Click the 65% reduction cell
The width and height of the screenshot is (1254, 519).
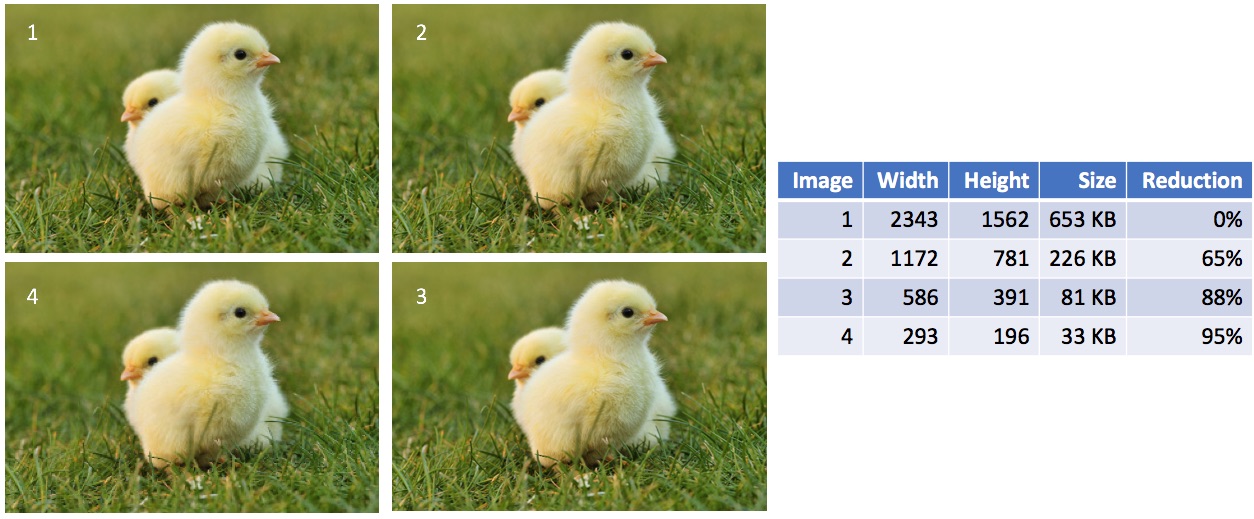1189,258
